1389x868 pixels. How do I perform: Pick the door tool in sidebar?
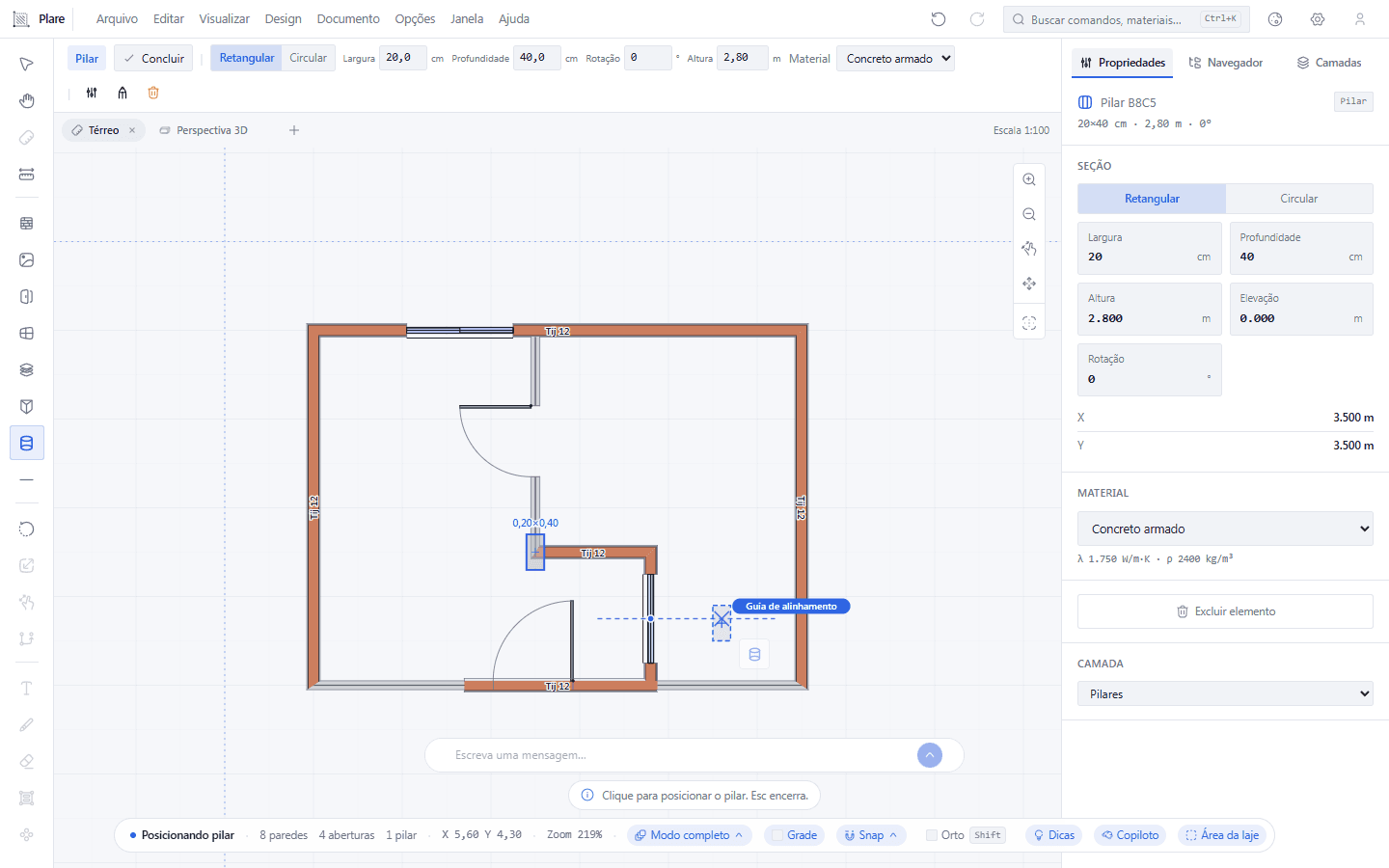26,296
